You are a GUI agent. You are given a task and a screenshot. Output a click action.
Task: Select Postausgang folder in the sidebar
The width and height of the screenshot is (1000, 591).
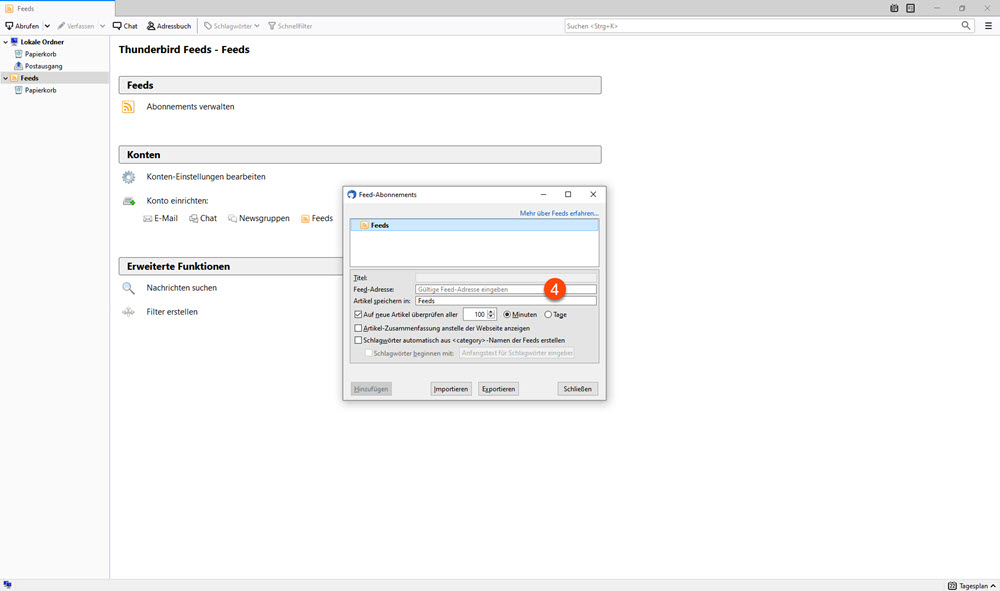43,66
